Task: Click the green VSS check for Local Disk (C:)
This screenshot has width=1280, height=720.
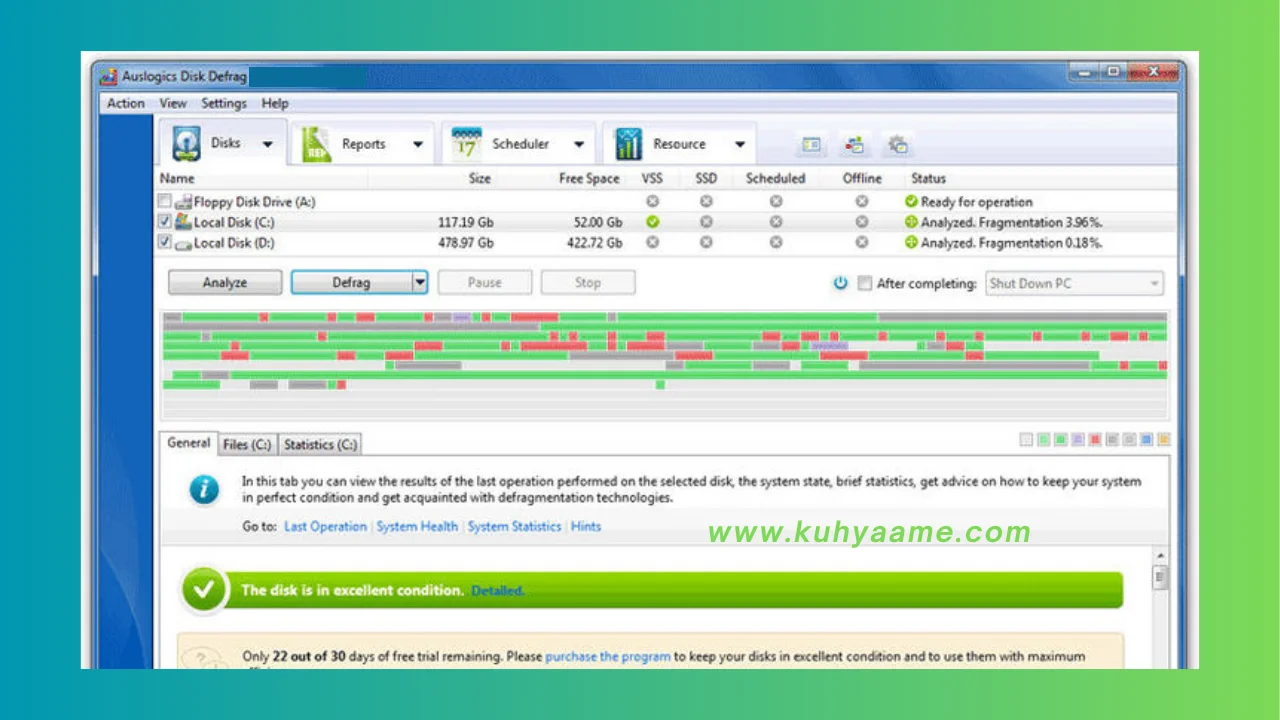Action: 653,222
